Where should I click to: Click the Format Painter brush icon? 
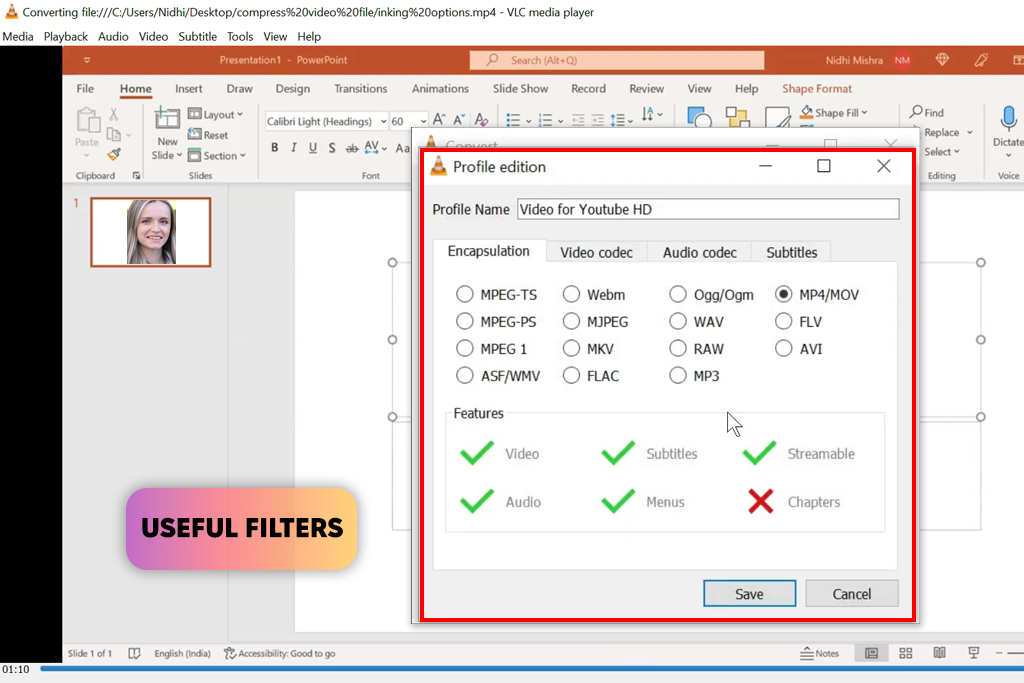(114, 155)
